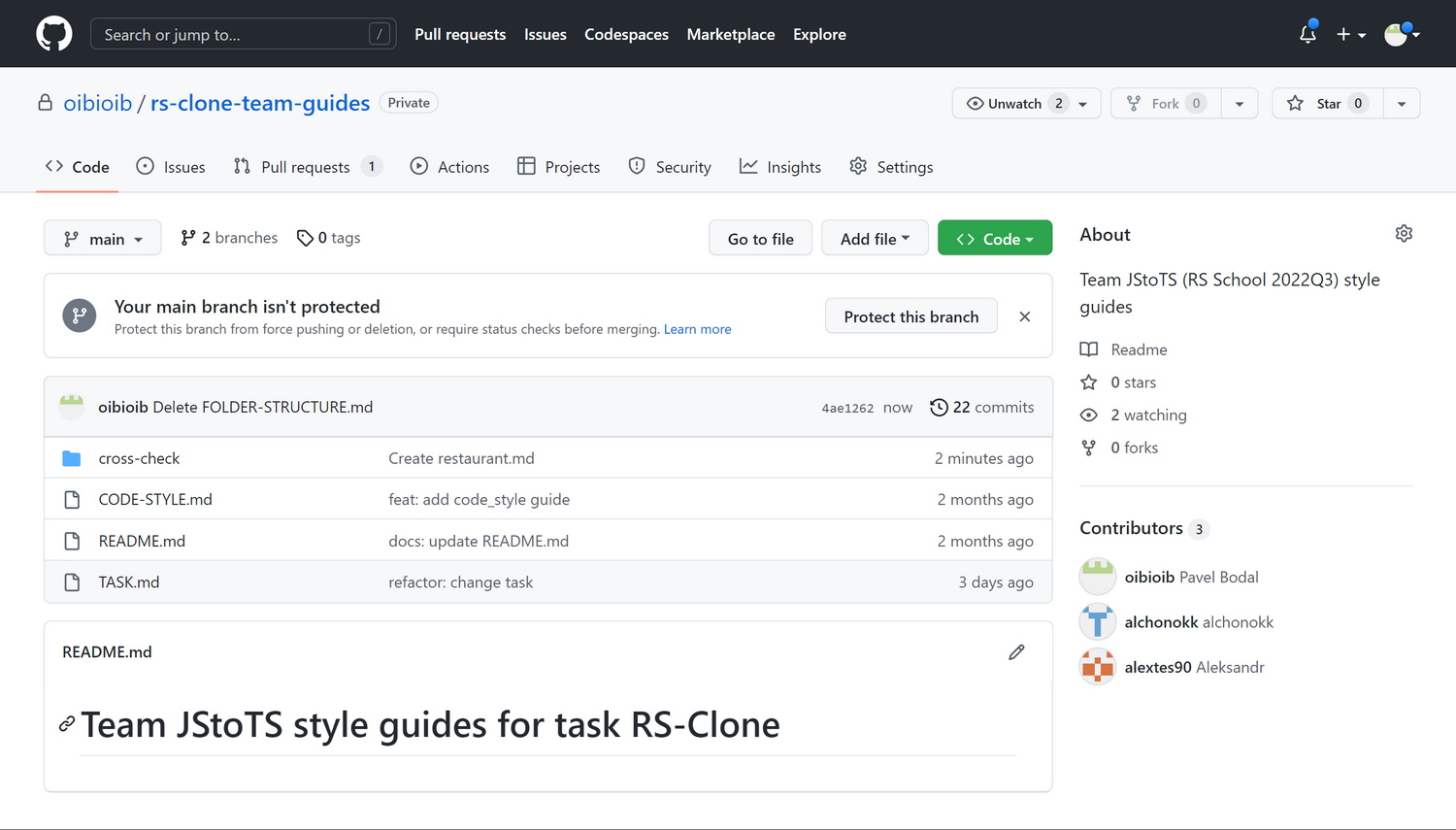Click the oibioib avatar in the commit bar

[72, 407]
